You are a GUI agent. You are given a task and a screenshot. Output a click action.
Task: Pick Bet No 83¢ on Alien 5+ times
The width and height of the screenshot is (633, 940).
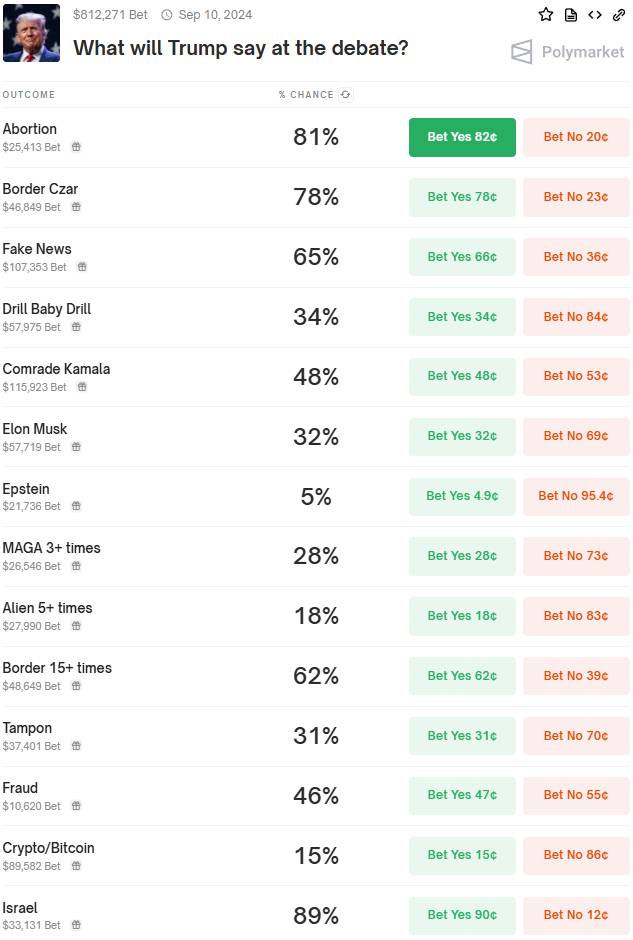576,616
